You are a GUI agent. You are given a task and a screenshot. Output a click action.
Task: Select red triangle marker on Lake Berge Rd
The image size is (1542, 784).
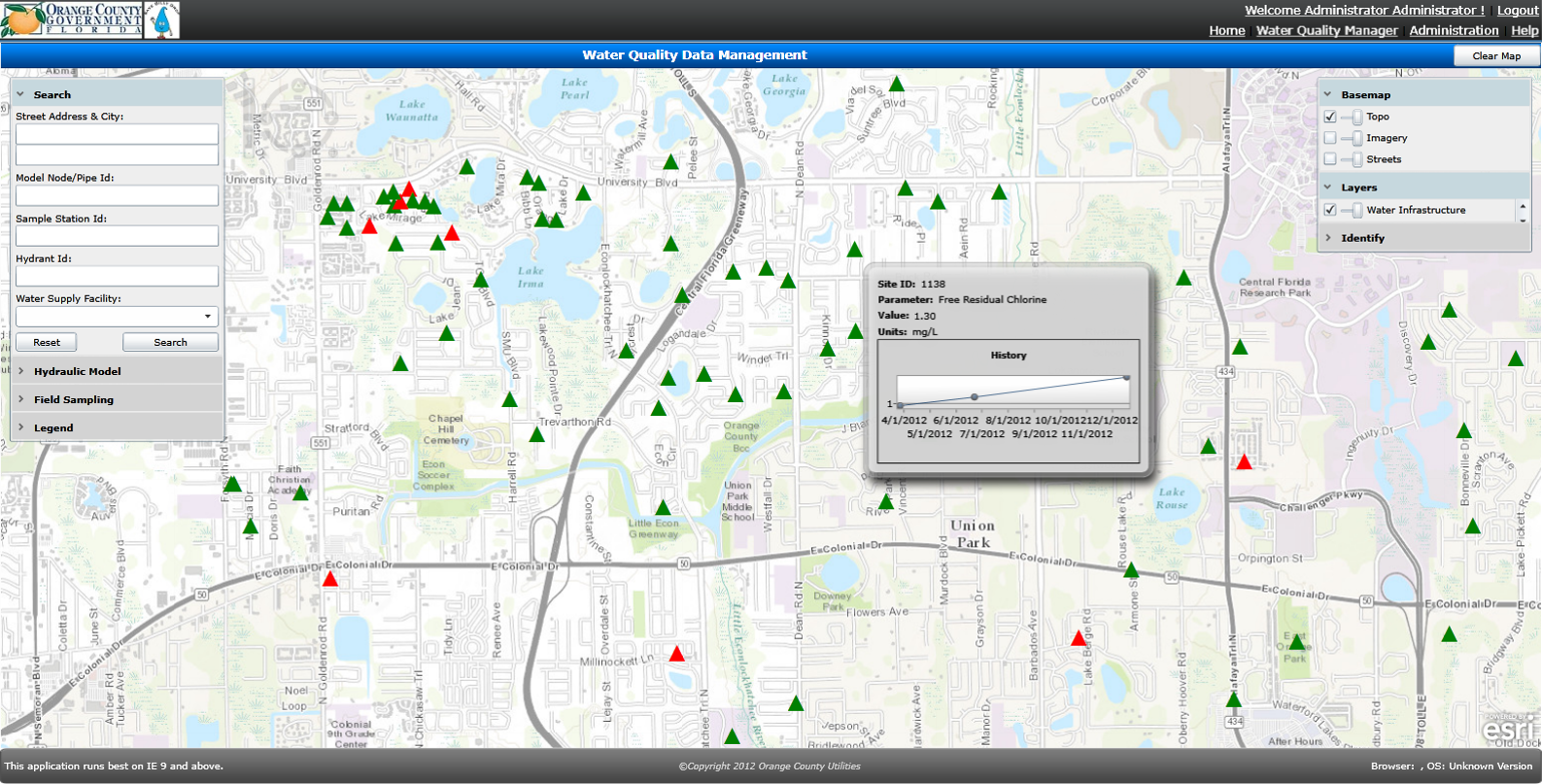1079,639
